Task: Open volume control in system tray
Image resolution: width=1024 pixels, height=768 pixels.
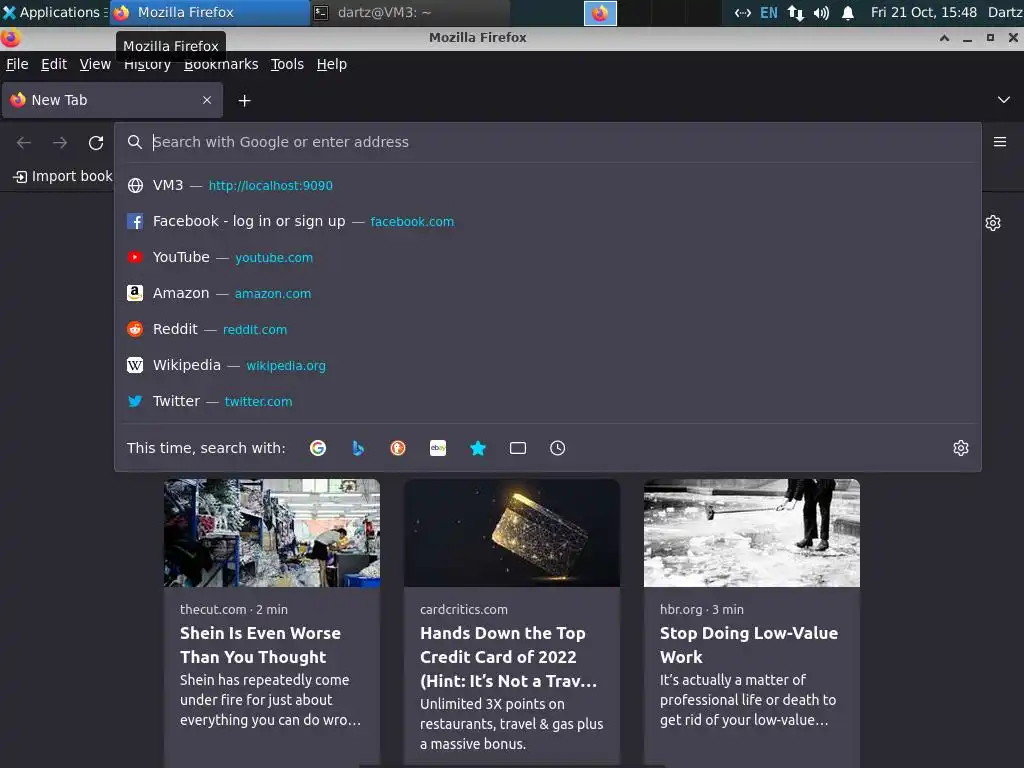Action: (x=821, y=13)
